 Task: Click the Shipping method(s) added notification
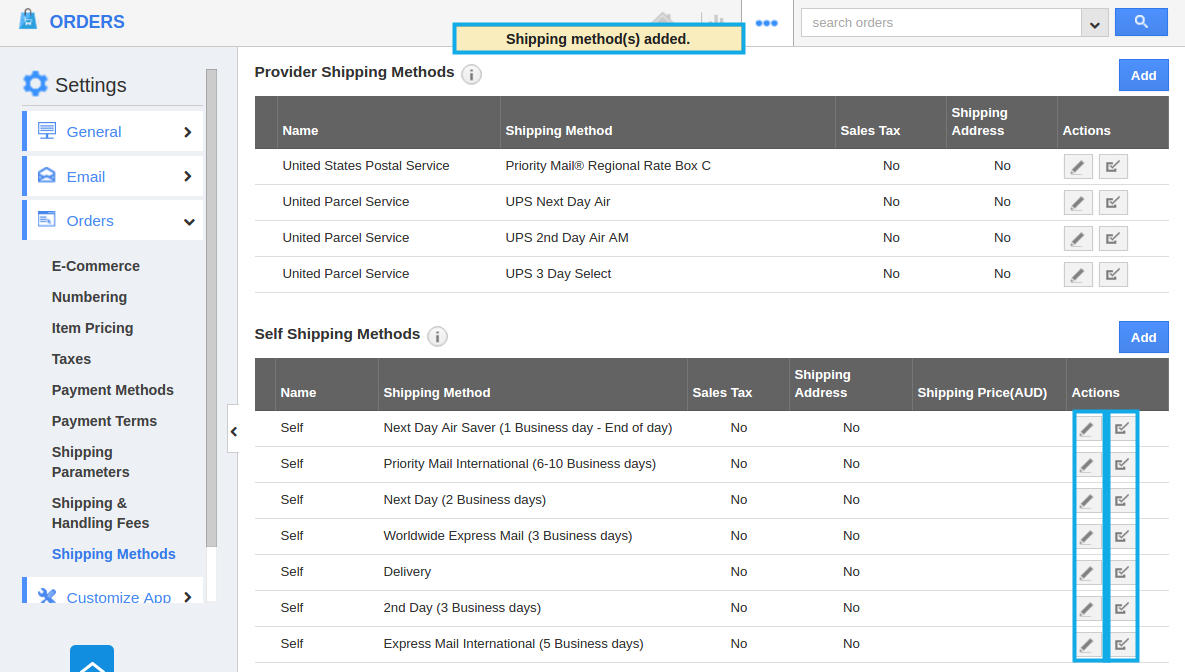pos(598,39)
